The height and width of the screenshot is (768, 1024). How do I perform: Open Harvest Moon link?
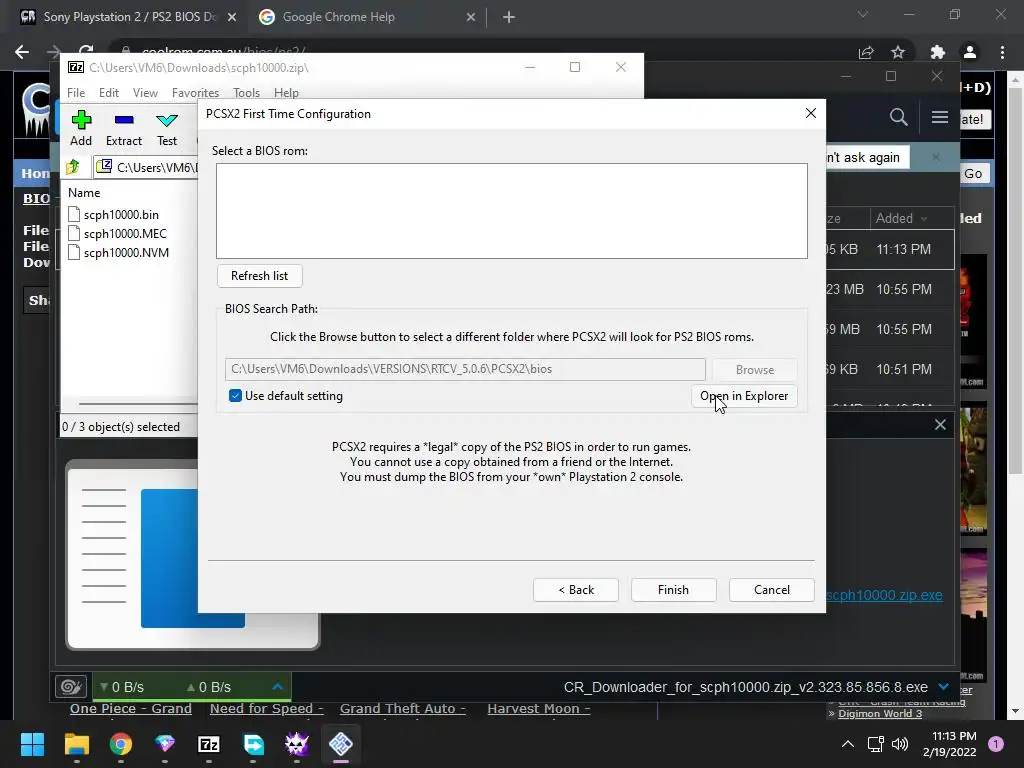539,709
